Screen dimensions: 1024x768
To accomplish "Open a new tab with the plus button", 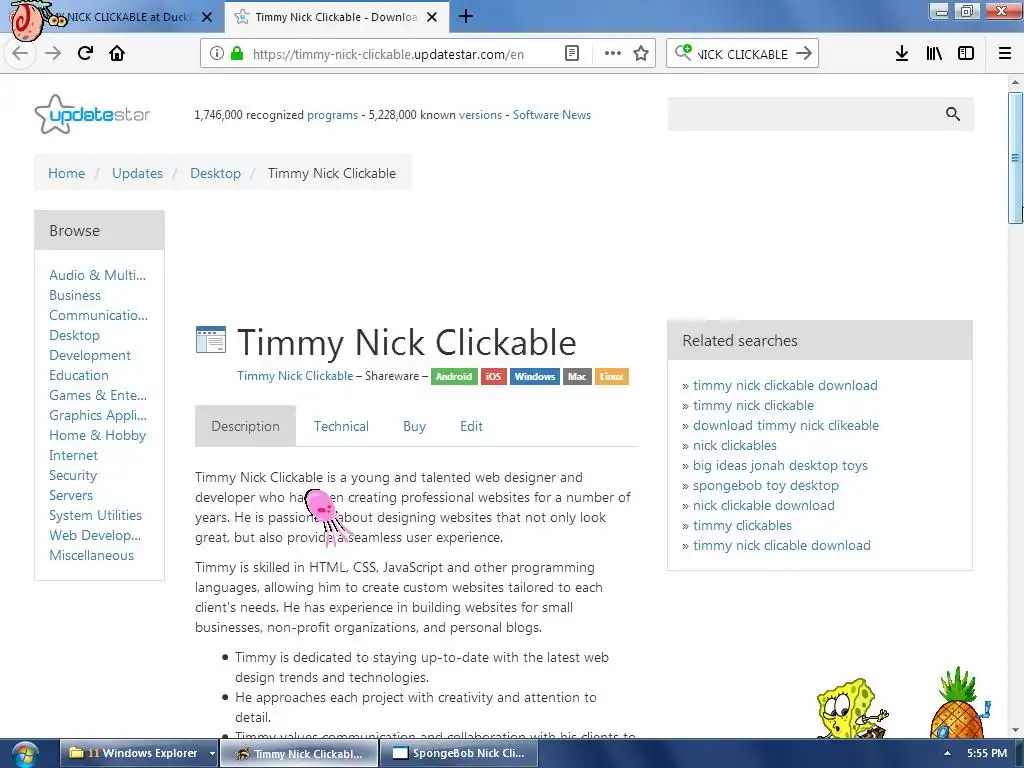I will (x=466, y=16).
